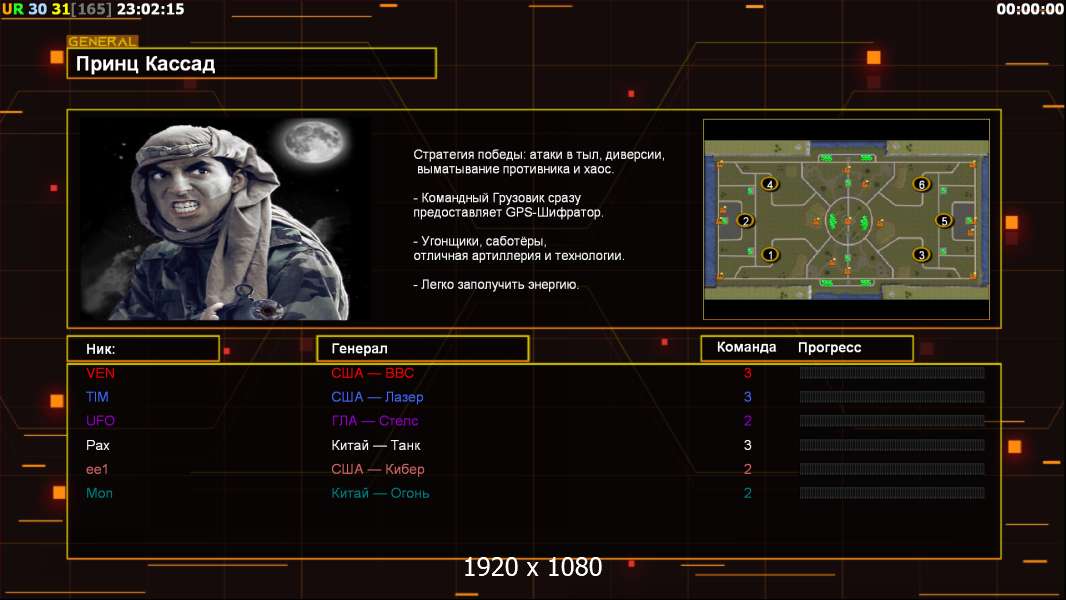Click the team number in ee1's row
This screenshot has width=1066, height=600.
point(747,469)
